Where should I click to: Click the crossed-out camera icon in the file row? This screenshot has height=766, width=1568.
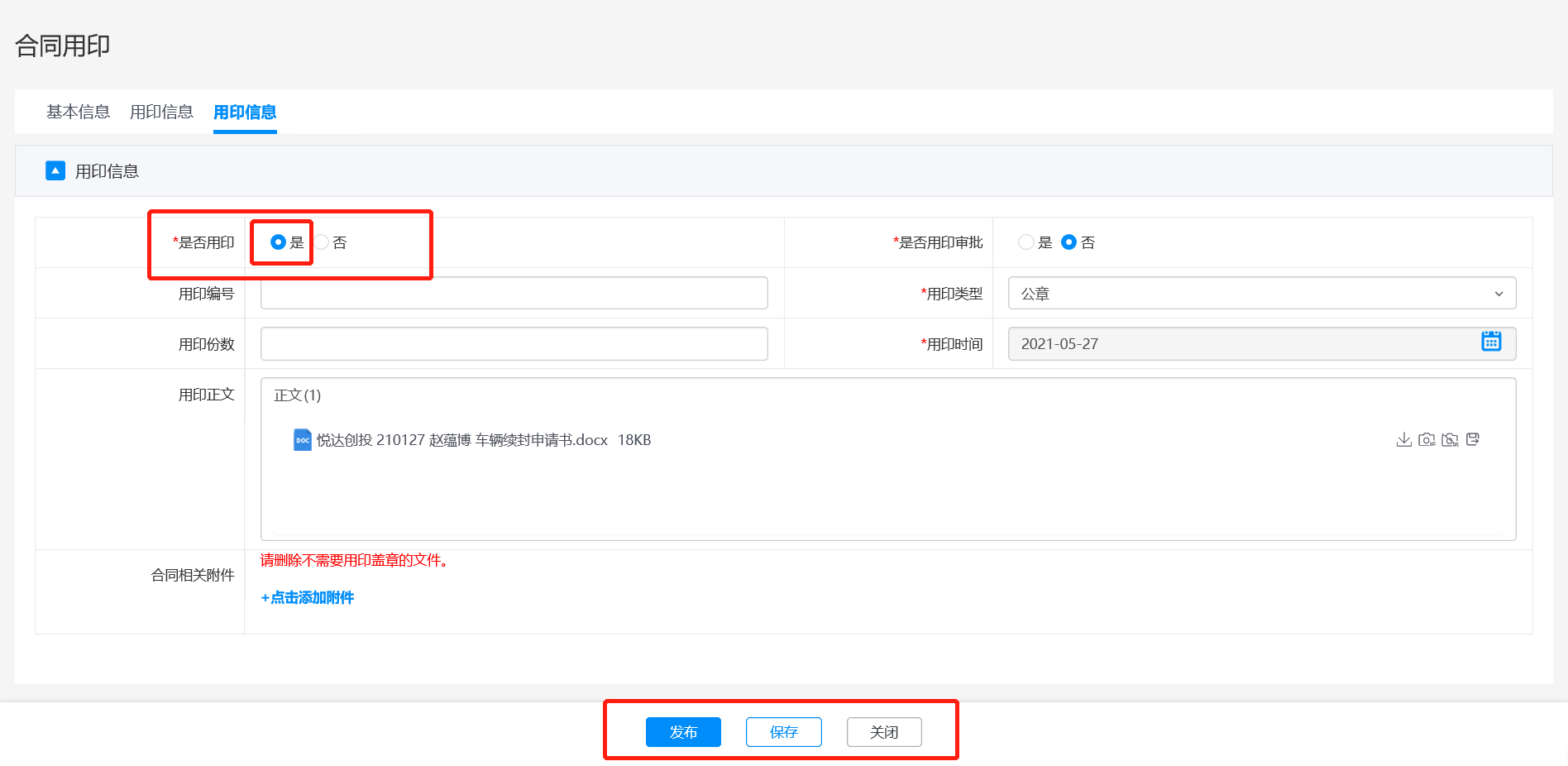pyautogui.click(x=1450, y=439)
